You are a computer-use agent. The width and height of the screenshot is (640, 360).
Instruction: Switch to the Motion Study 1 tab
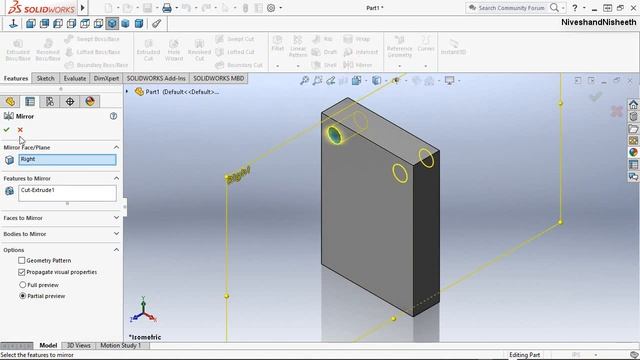(x=121, y=345)
